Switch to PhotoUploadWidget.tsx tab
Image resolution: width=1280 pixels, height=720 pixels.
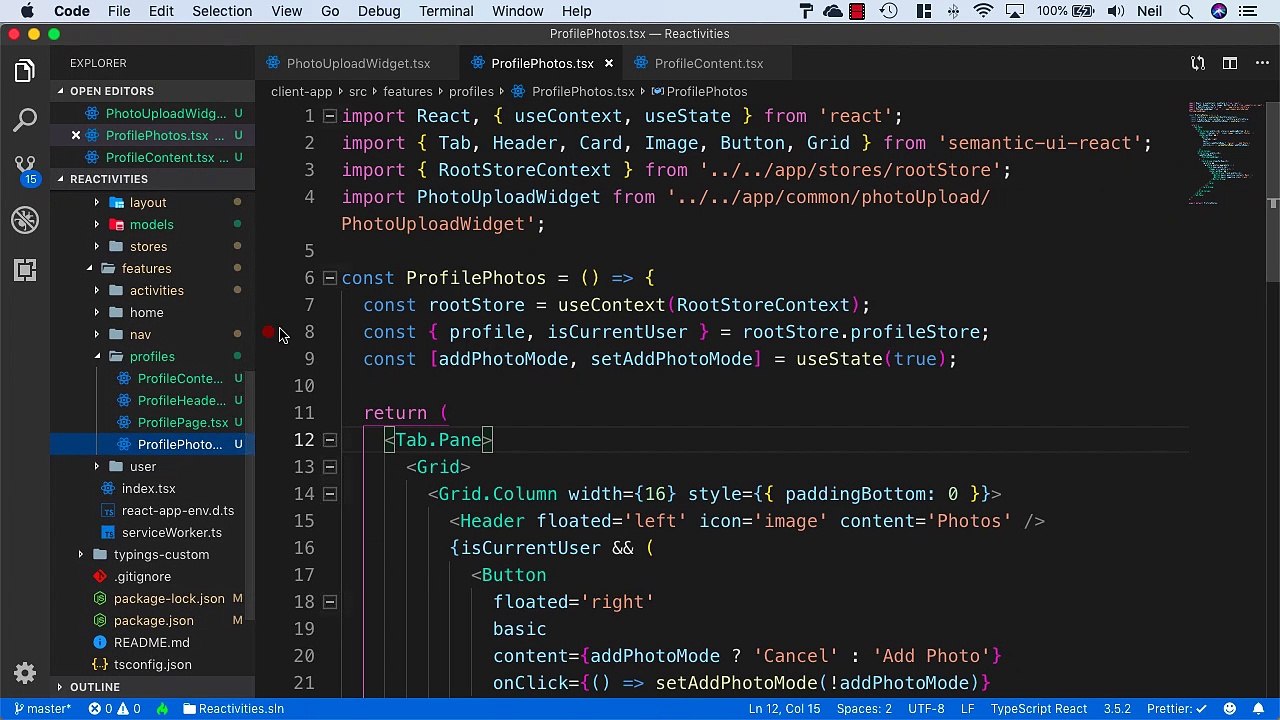point(358,63)
